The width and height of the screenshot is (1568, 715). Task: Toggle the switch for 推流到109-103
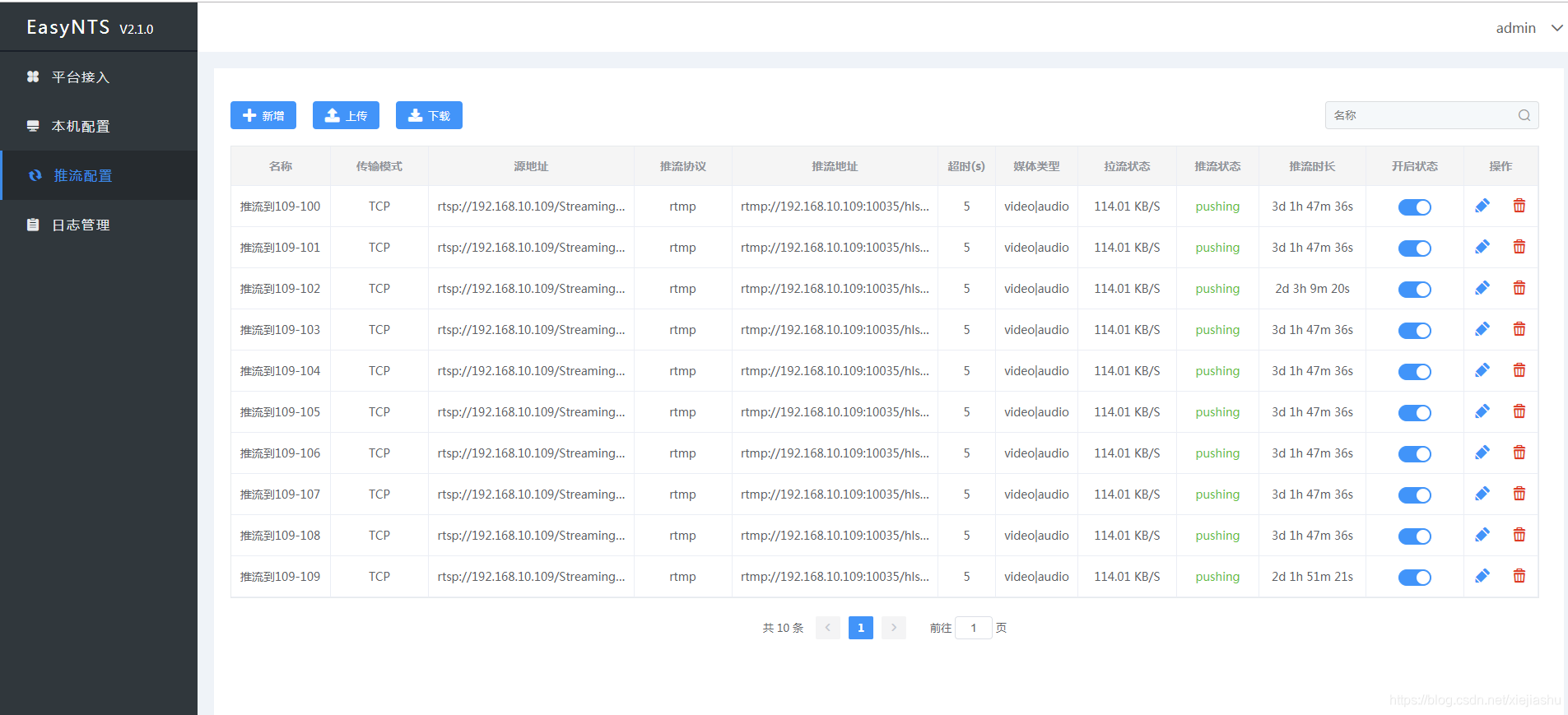point(1415,331)
